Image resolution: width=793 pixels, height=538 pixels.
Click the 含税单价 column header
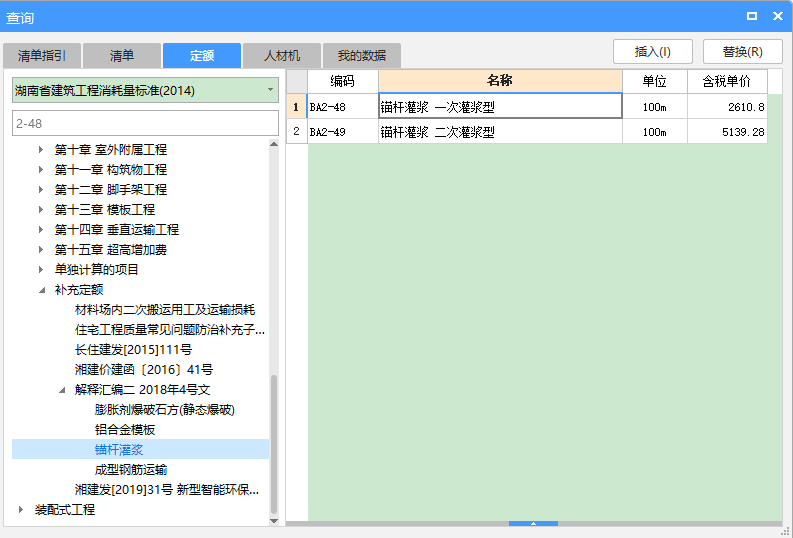click(727, 81)
